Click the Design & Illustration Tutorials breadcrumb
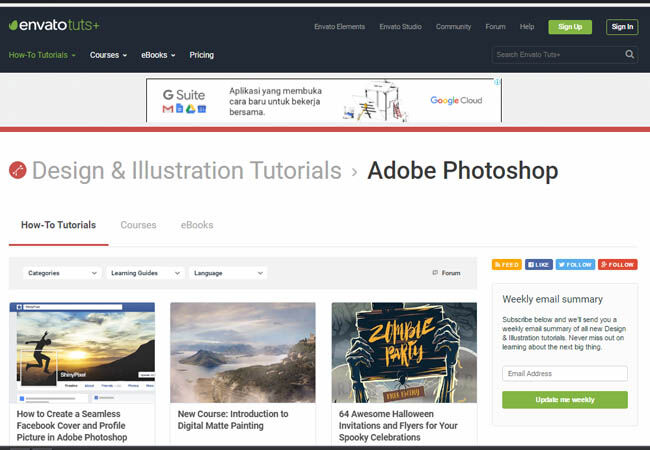 (x=187, y=170)
